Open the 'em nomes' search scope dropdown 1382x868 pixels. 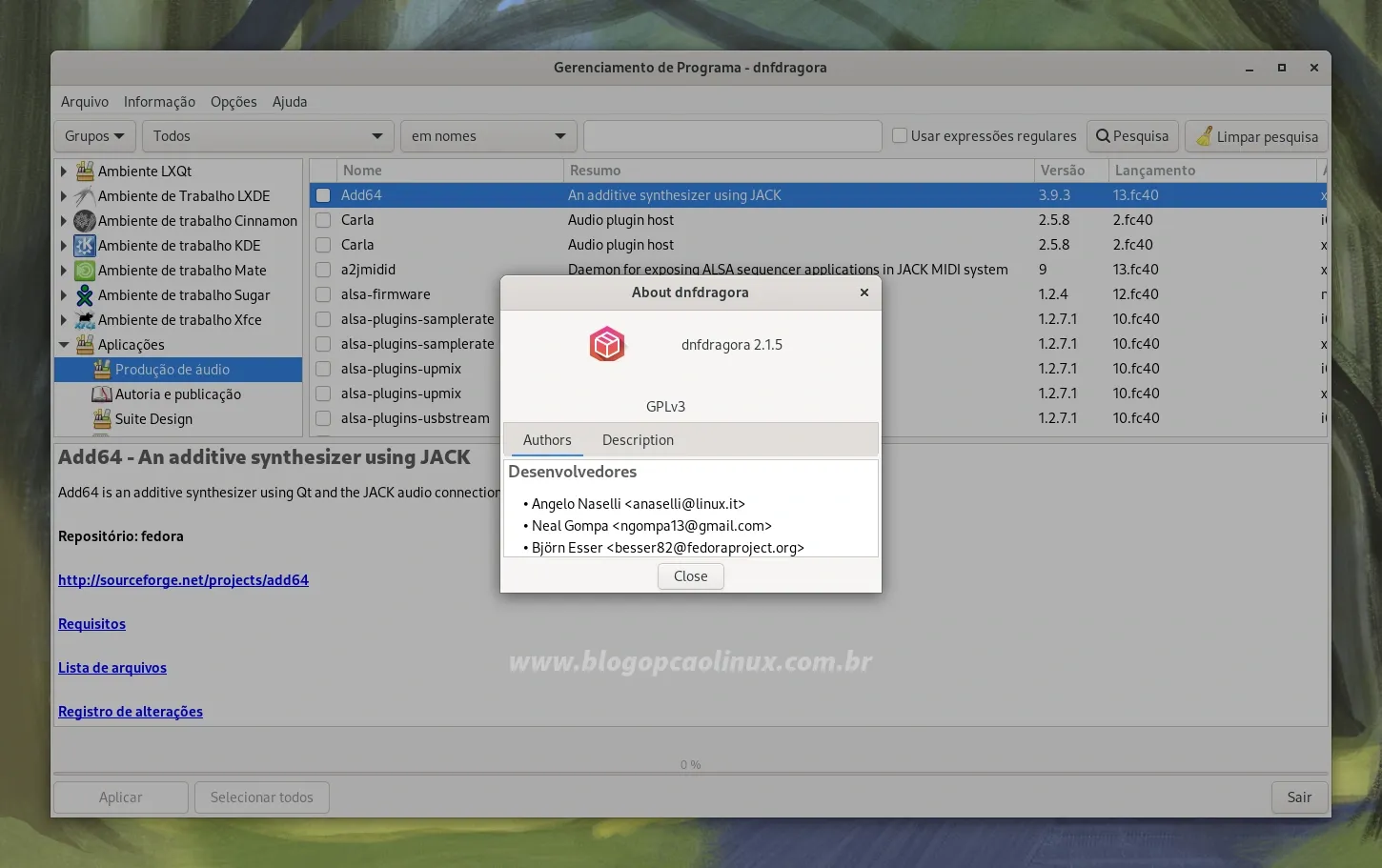[489, 136]
